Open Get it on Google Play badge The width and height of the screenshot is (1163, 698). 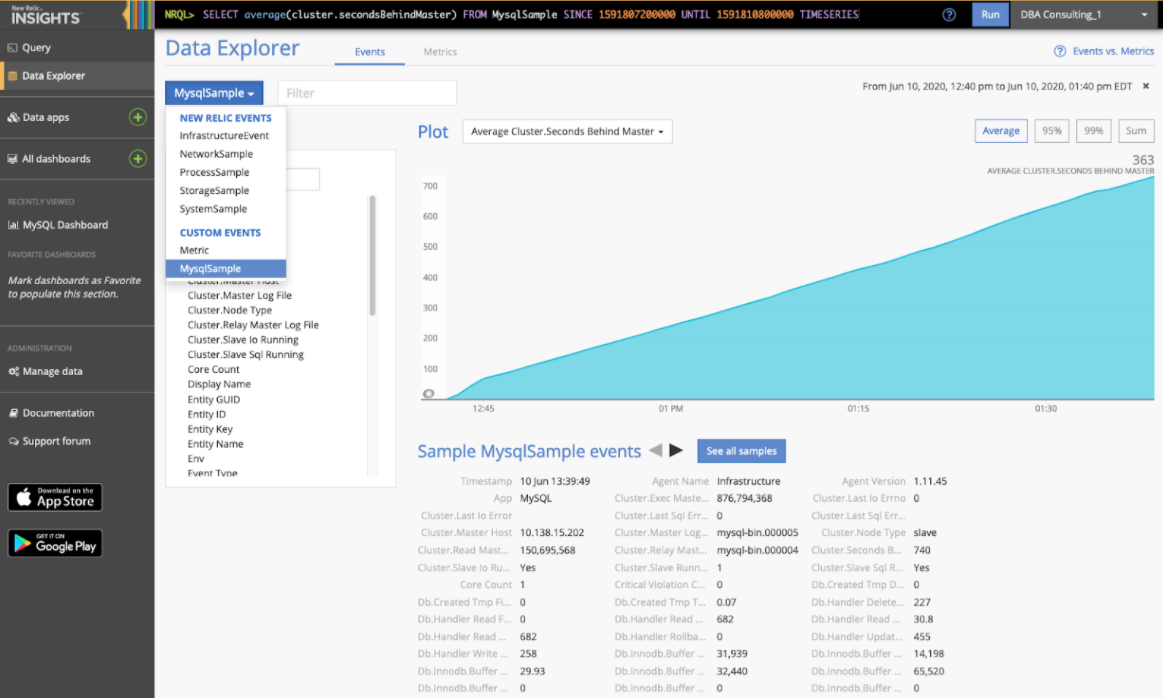tap(55, 543)
